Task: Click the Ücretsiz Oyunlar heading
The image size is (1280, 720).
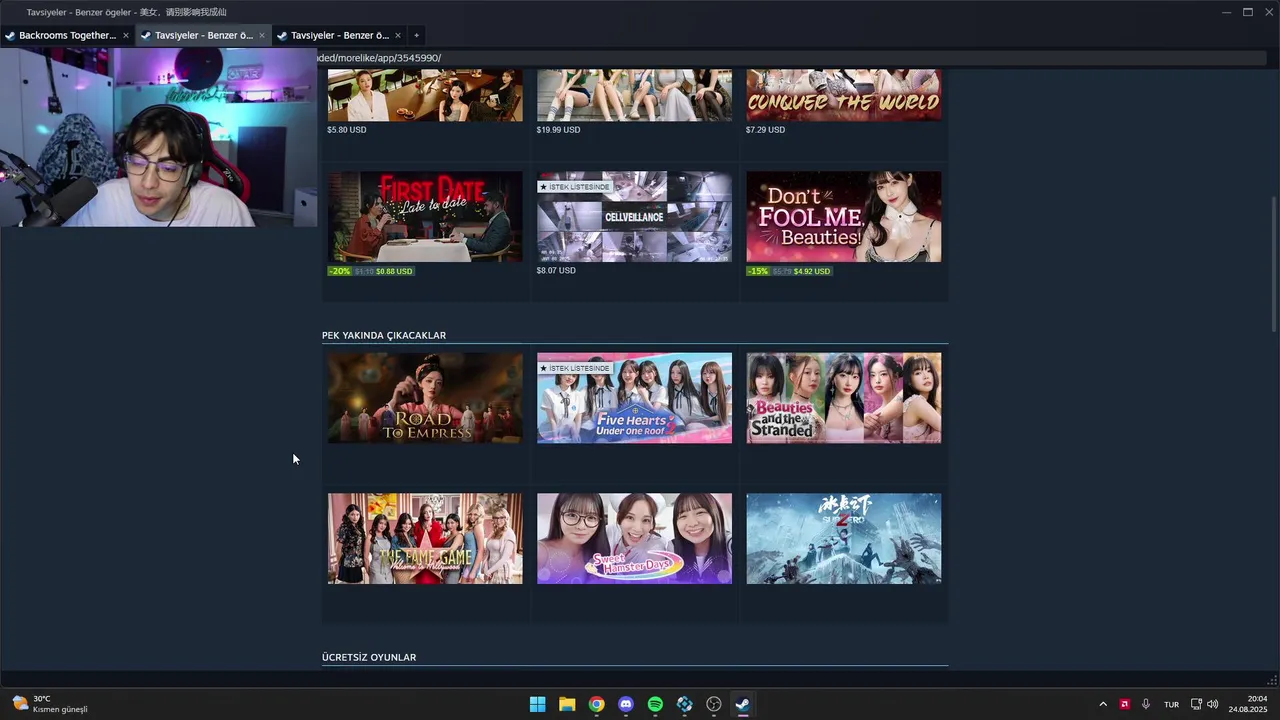Action: coord(369,657)
